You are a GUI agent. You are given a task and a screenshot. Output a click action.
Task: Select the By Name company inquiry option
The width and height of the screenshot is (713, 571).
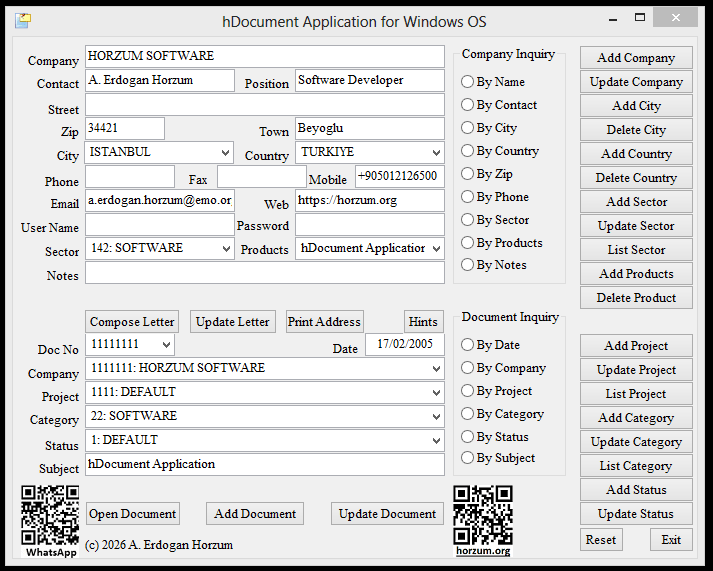[468, 82]
